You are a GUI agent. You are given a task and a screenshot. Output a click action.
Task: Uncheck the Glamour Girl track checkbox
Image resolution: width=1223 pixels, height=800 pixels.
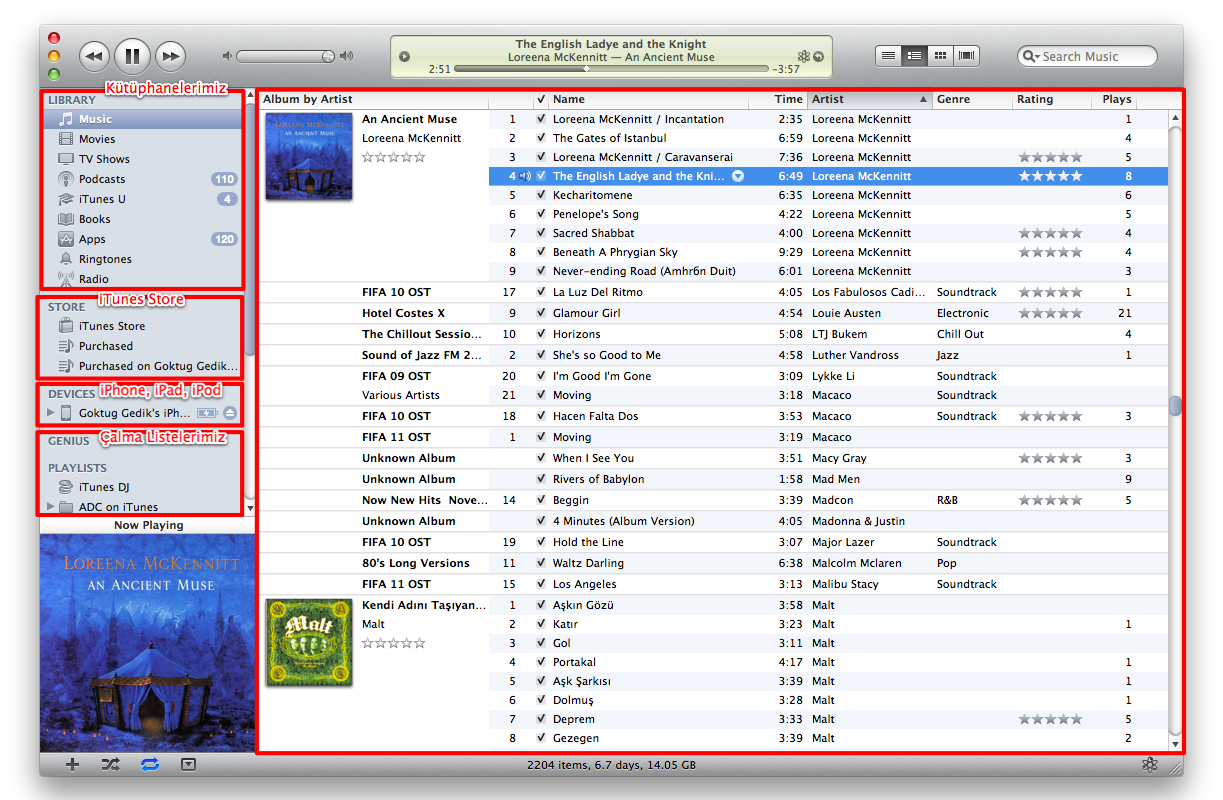click(541, 314)
